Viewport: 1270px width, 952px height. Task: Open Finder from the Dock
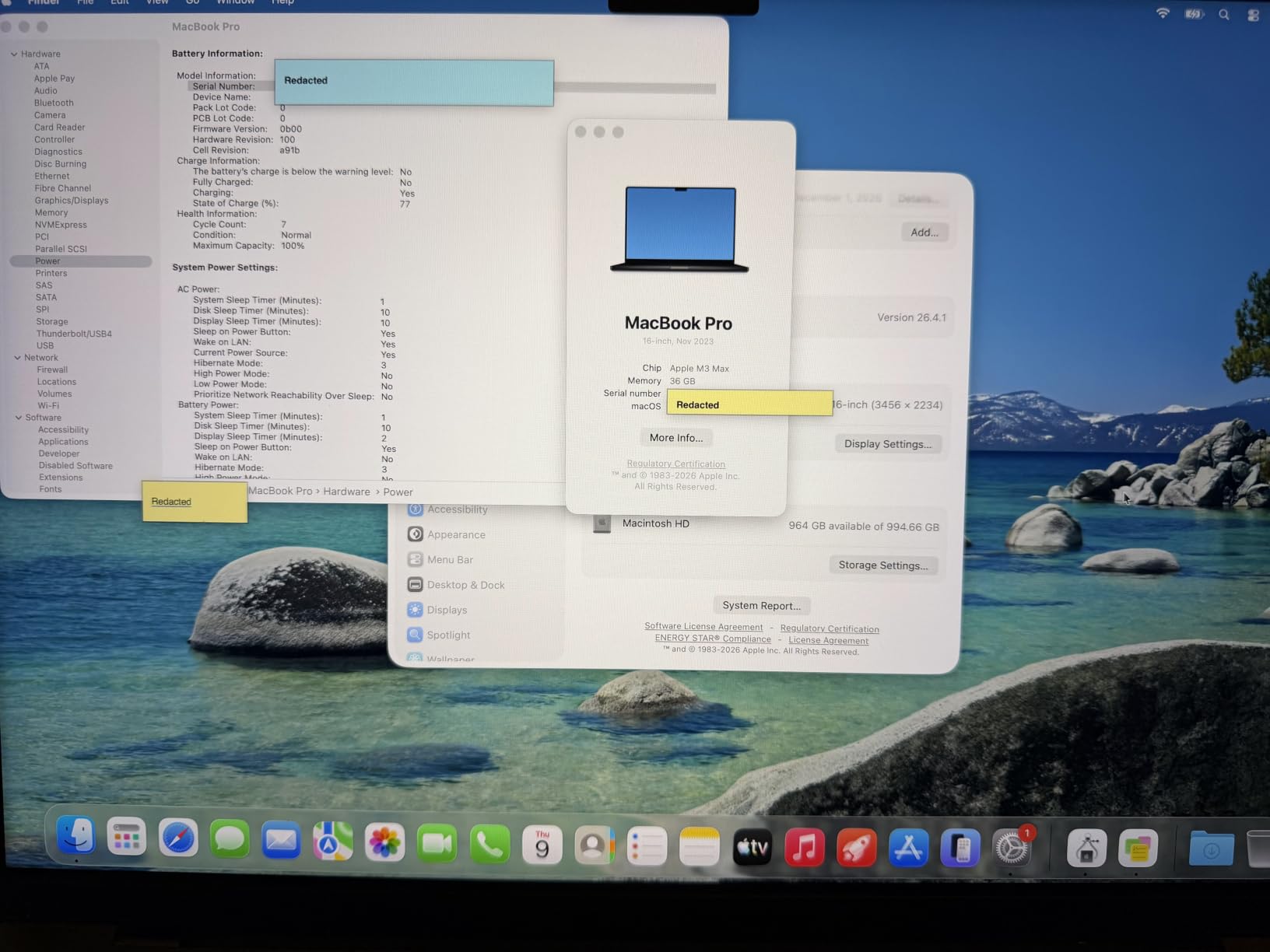tap(75, 837)
